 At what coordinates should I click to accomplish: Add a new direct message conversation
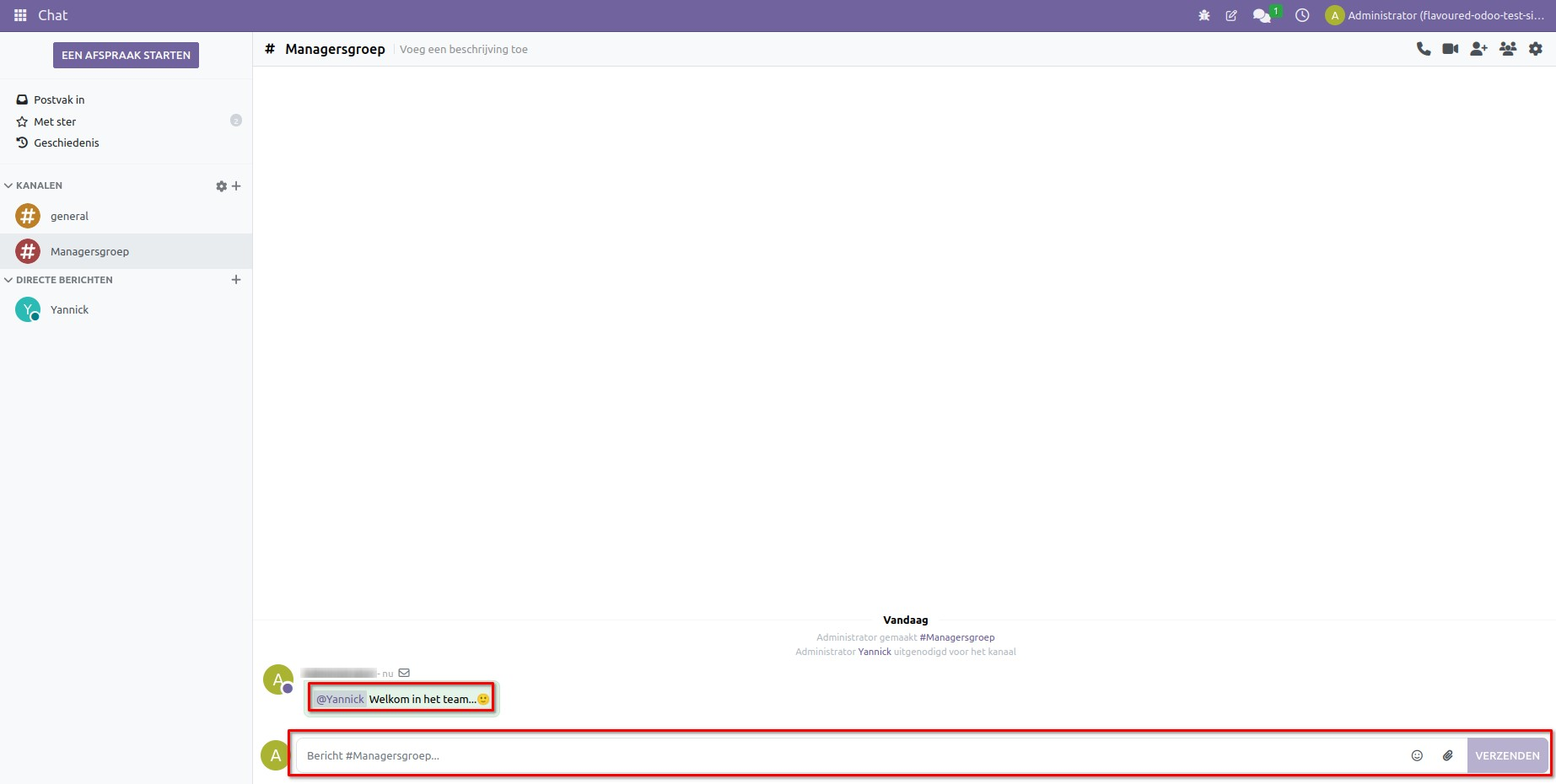(236, 279)
